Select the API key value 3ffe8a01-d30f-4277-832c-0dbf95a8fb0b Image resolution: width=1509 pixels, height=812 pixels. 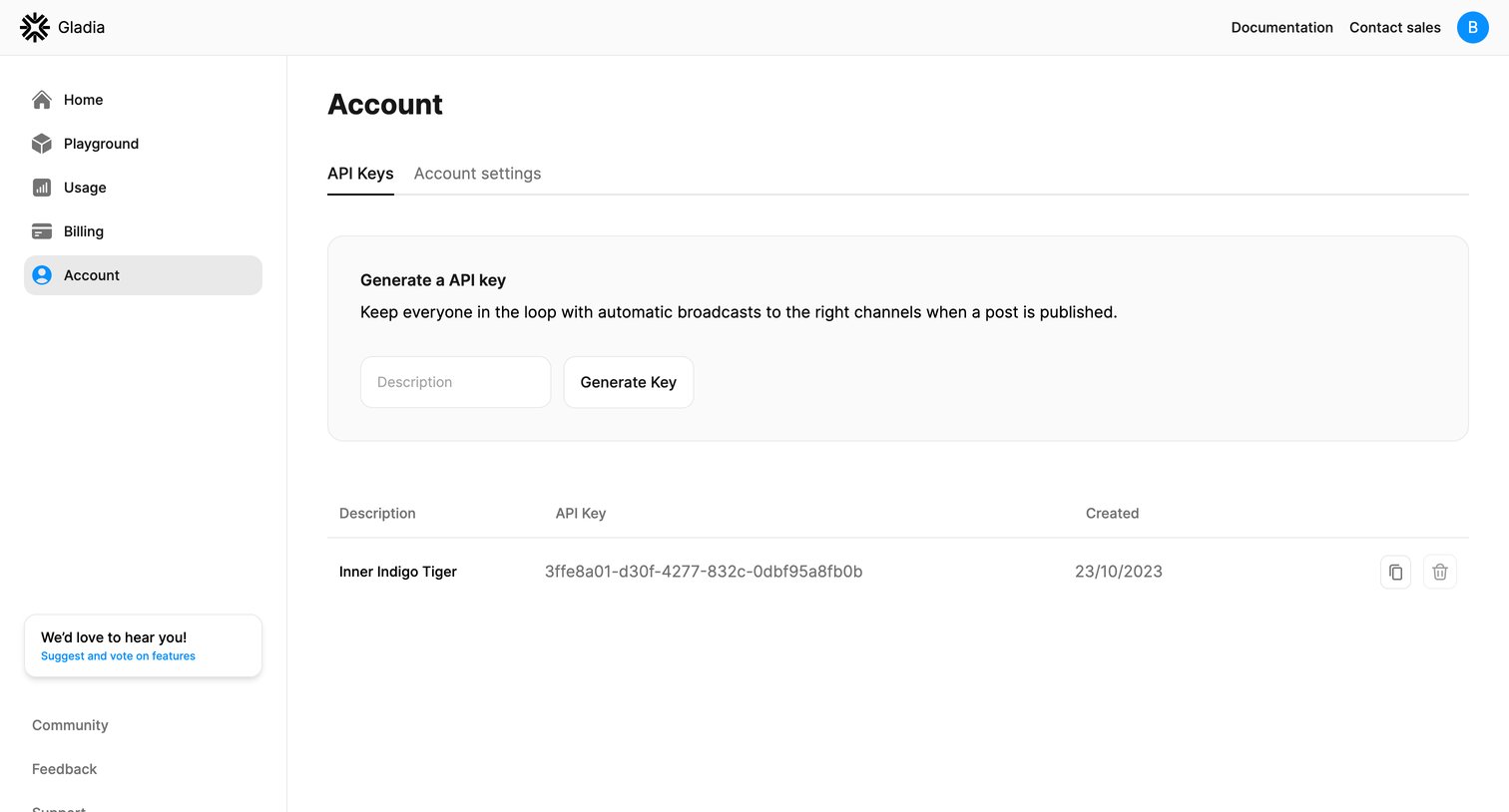point(704,572)
